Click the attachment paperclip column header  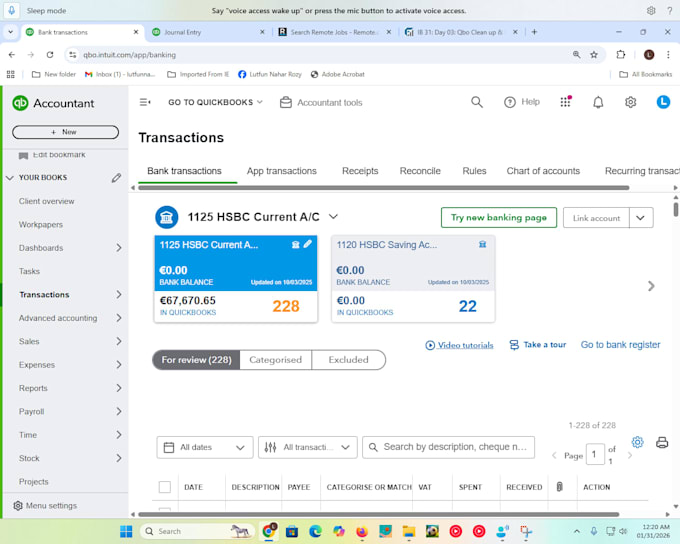(x=559, y=487)
